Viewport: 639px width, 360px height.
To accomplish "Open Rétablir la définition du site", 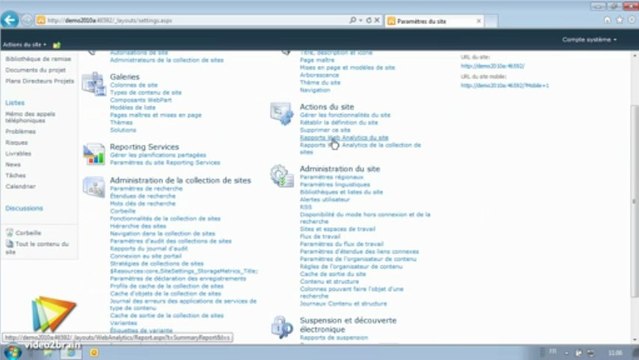I will (339, 122).
